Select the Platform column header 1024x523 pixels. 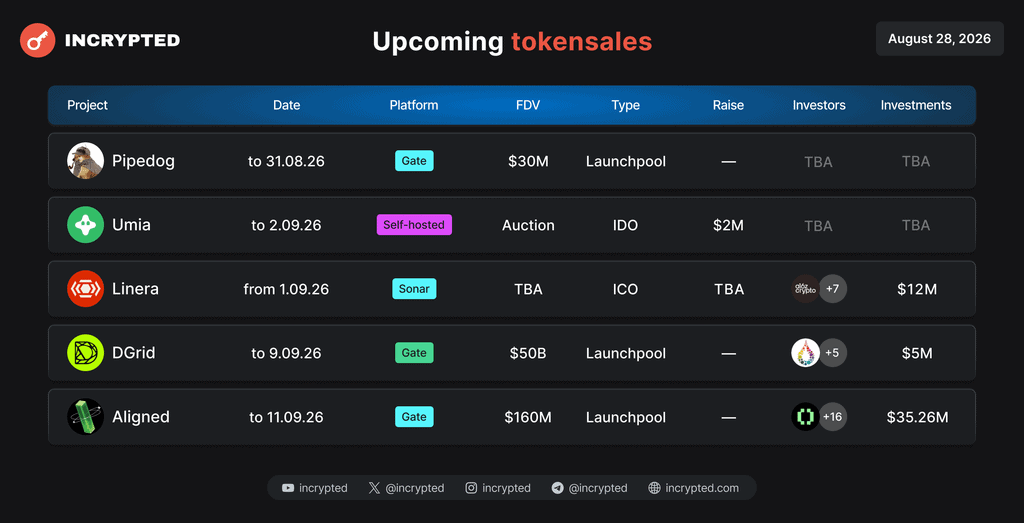tap(414, 105)
